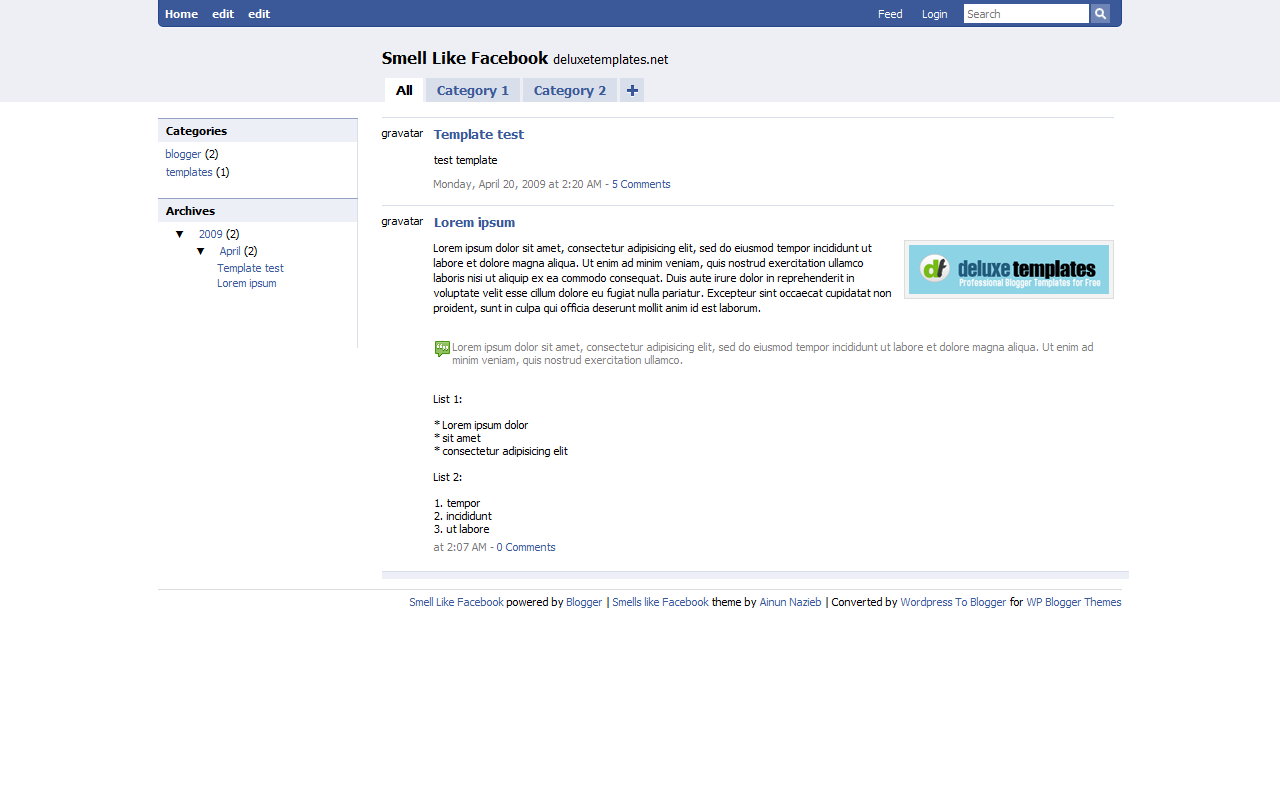
Task: Click the plus tab icon
Action: click(632, 90)
